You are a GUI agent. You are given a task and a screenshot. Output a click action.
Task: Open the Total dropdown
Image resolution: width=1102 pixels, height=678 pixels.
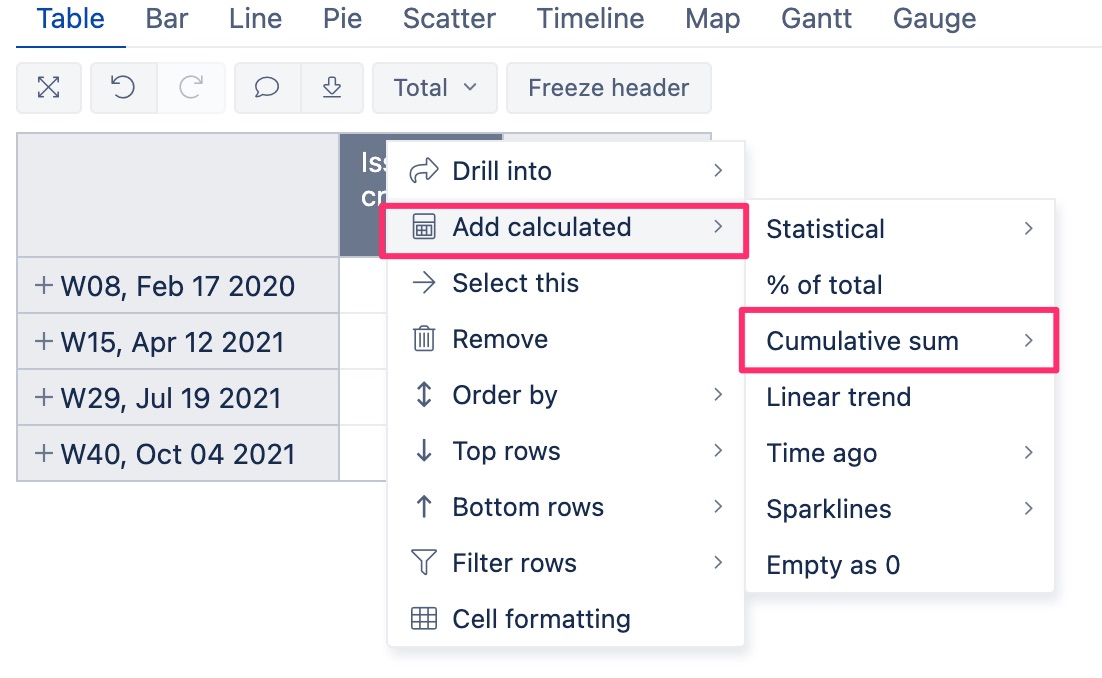(435, 88)
